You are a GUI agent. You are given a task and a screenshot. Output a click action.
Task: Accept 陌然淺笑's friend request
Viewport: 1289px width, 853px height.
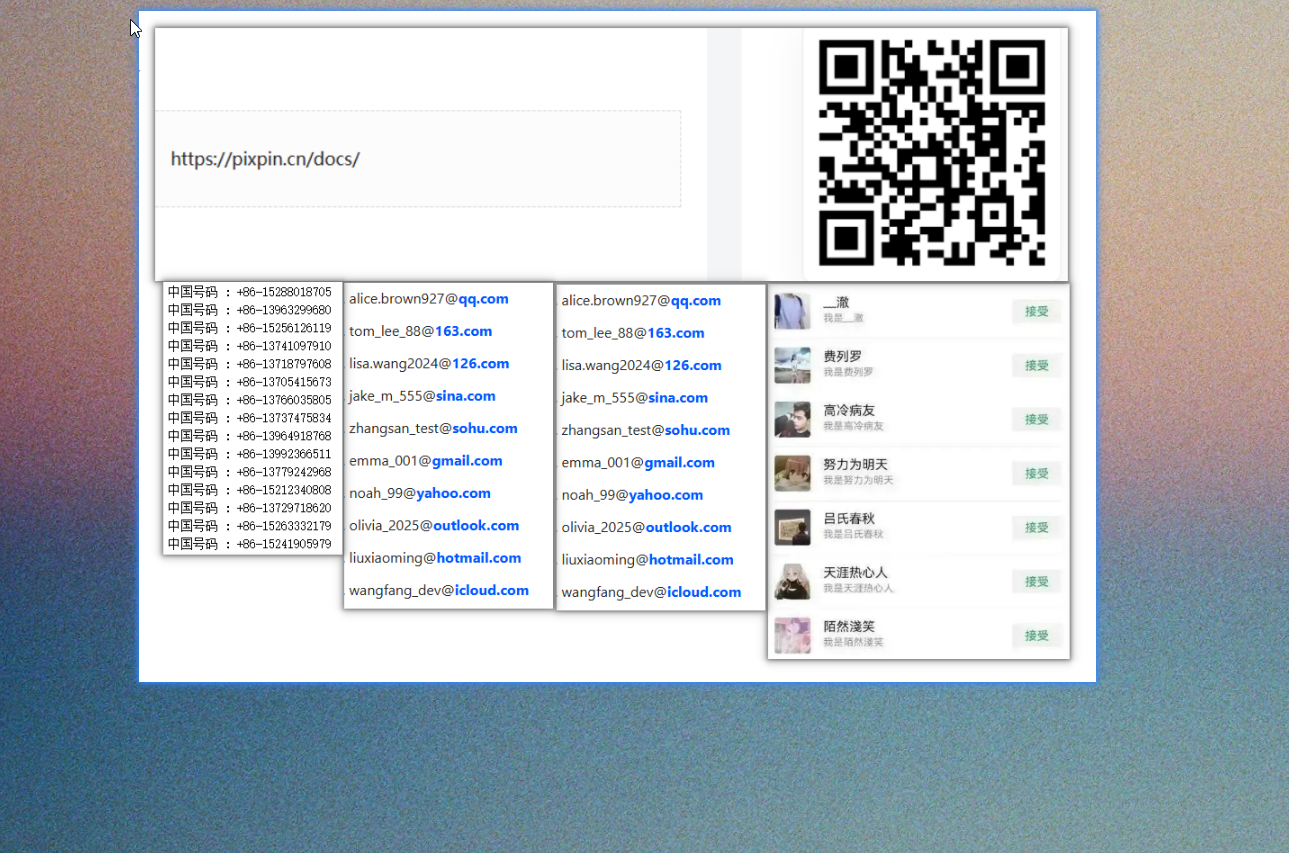click(1036, 636)
